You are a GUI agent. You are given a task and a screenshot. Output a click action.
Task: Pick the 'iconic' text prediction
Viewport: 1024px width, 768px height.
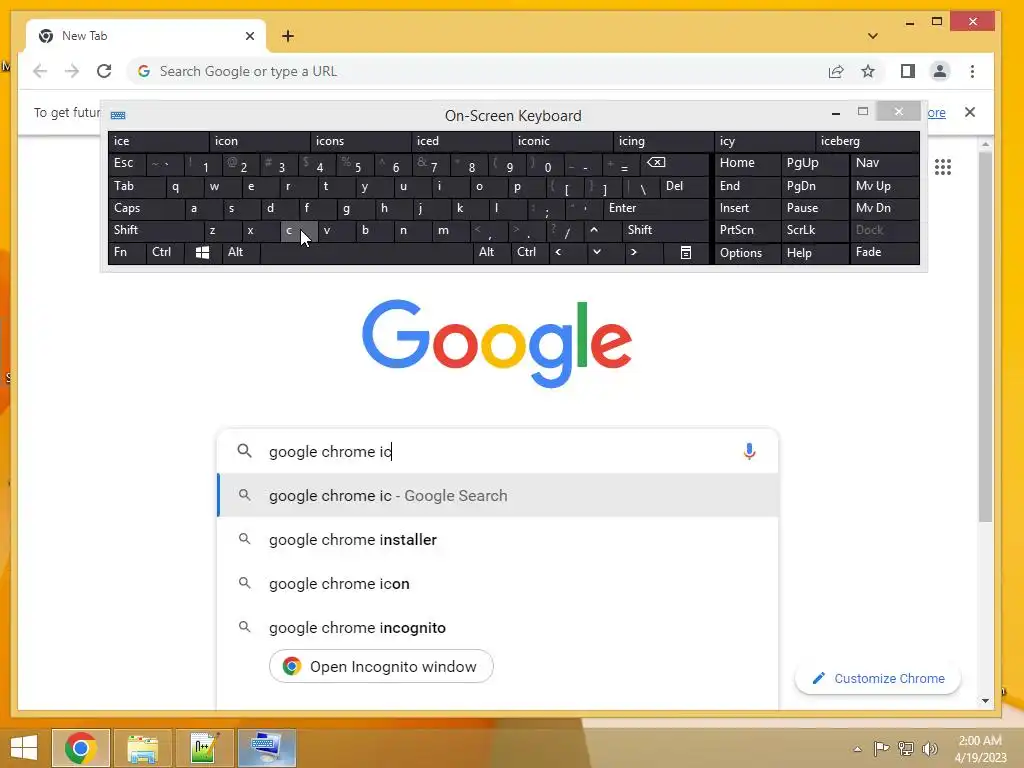click(563, 141)
